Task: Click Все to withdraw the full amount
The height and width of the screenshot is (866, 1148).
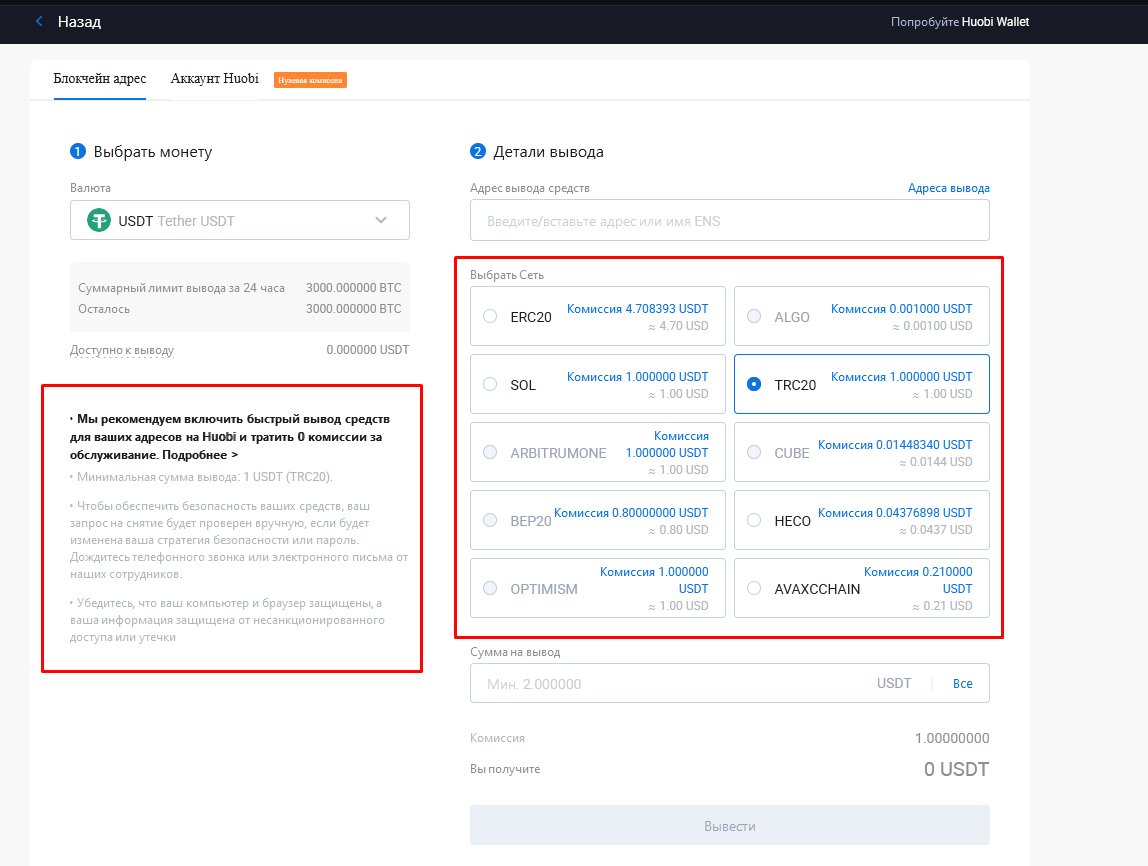Action: [x=962, y=684]
